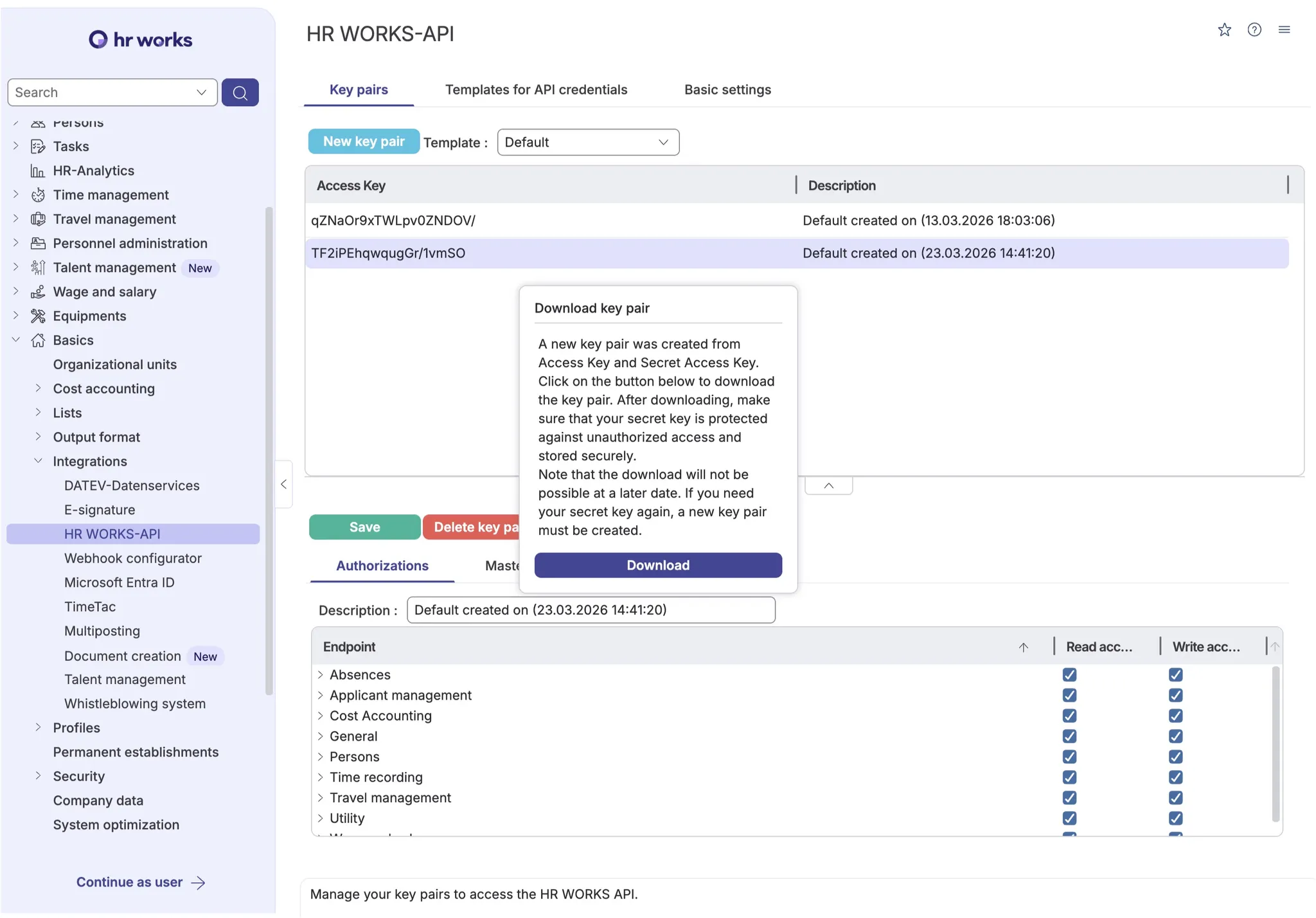
Task: Click the Equipments tools icon
Action: point(38,316)
